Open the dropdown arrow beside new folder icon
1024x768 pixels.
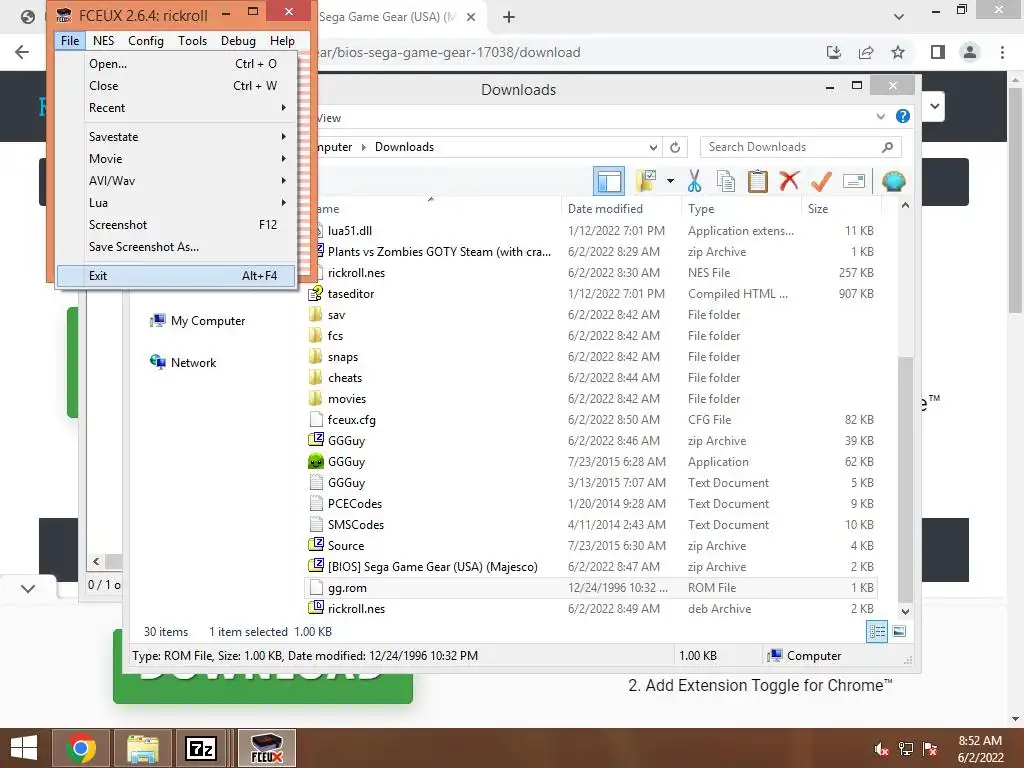tap(670, 181)
